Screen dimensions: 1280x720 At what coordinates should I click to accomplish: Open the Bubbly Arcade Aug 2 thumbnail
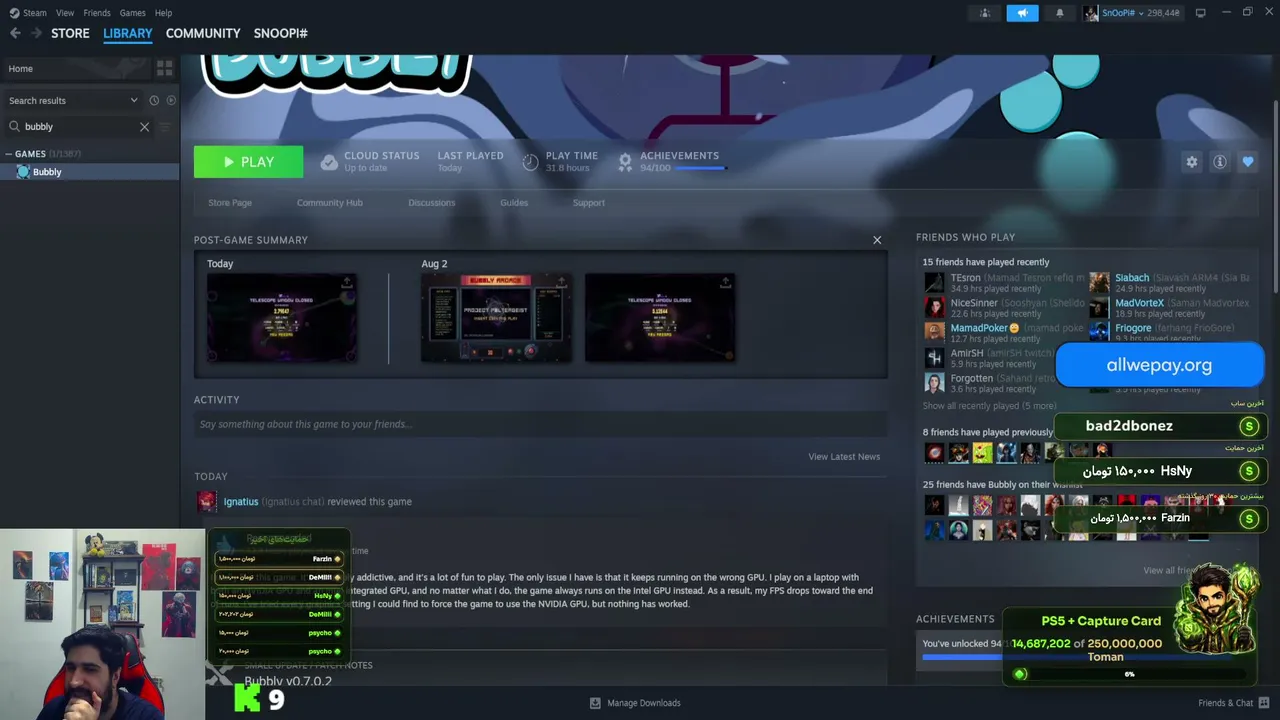(496, 318)
